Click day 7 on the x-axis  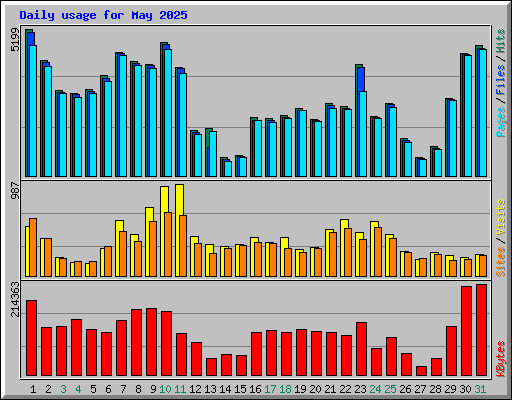click(x=123, y=389)
